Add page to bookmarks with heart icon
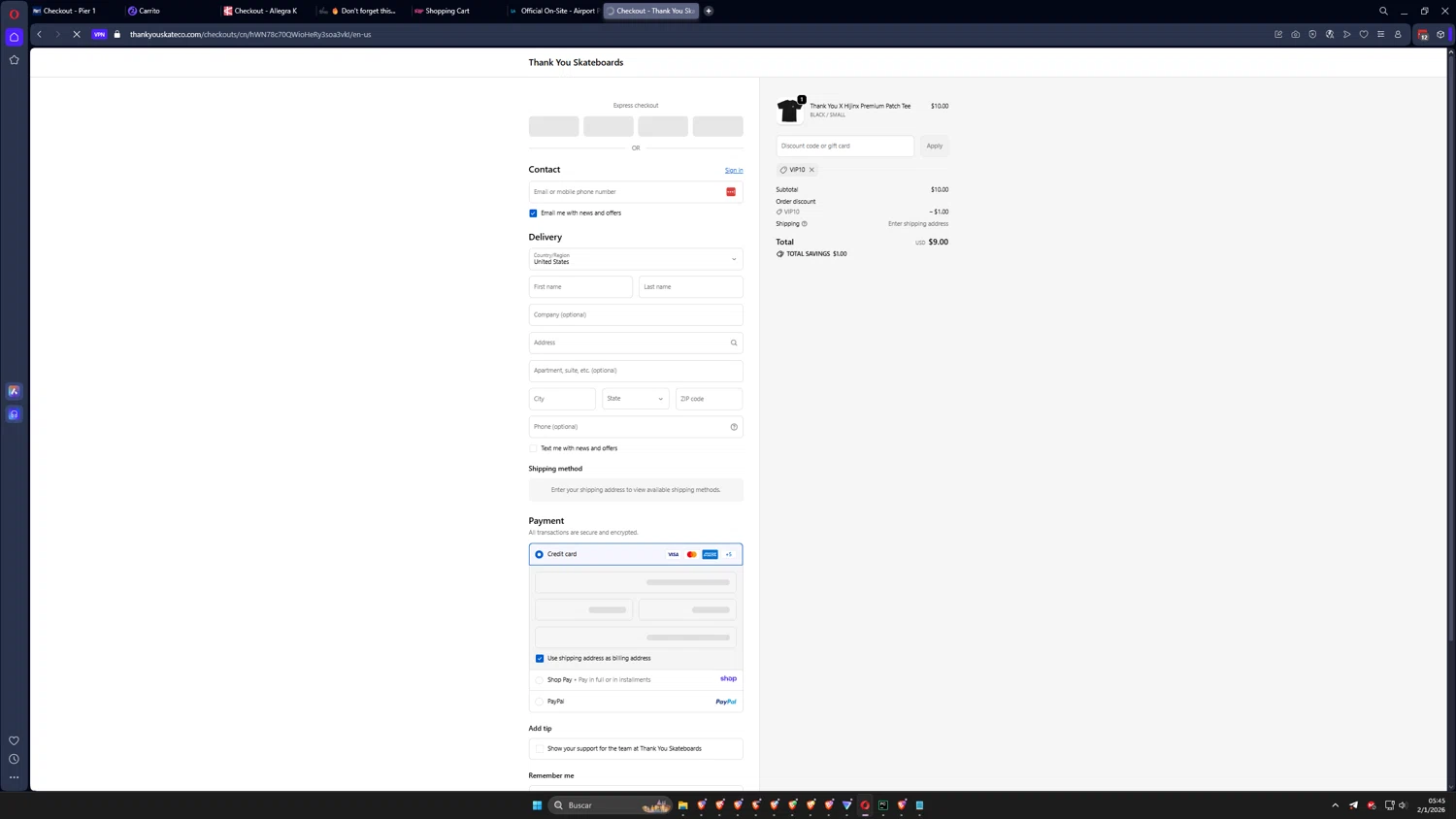1456x819 pixels. tap(1364, 34)
